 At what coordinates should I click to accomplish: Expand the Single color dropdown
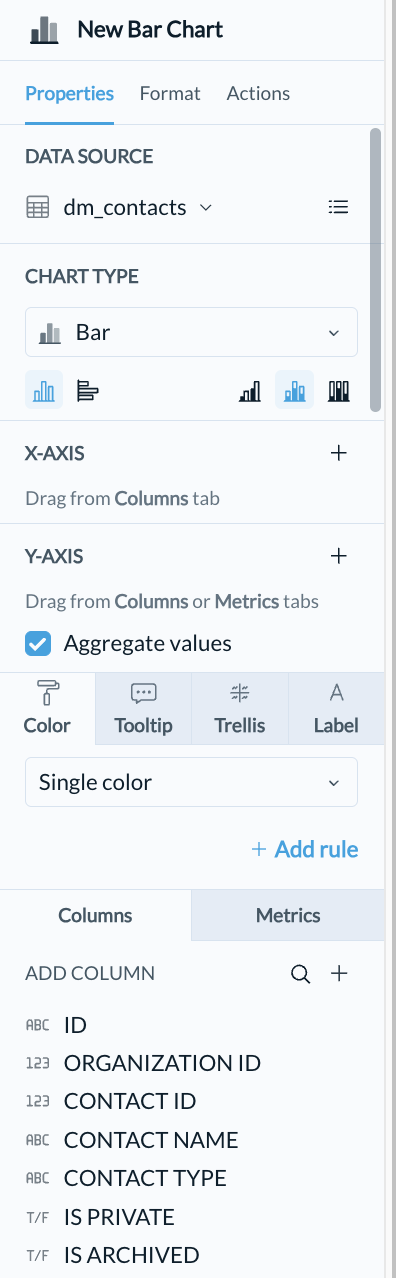(x=191, y=782)
